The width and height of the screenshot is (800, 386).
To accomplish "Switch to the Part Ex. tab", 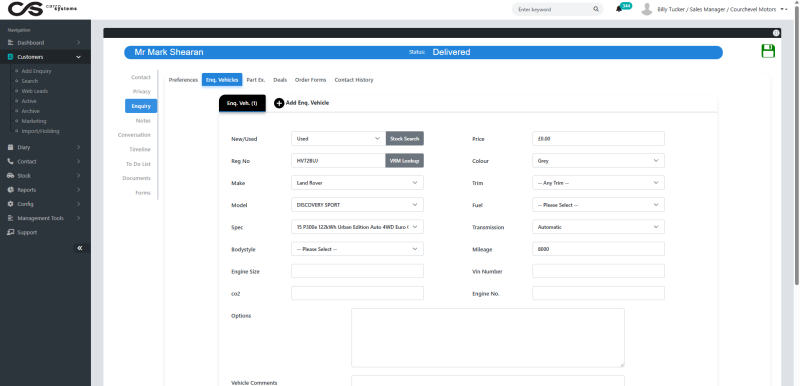I will 256,80.
